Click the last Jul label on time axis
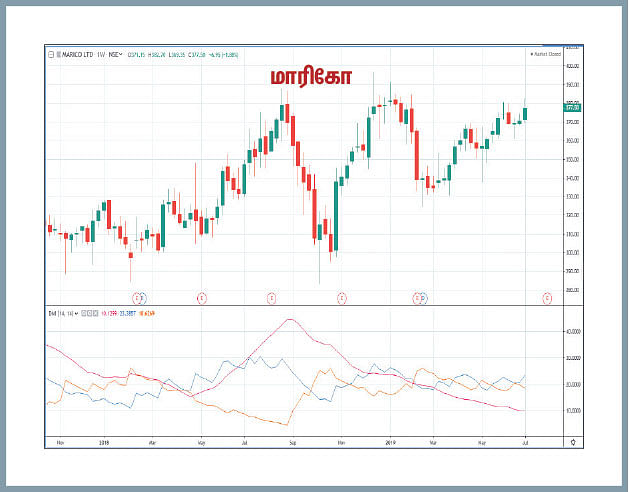The image size is (629, 492). [x=525, y=443]
